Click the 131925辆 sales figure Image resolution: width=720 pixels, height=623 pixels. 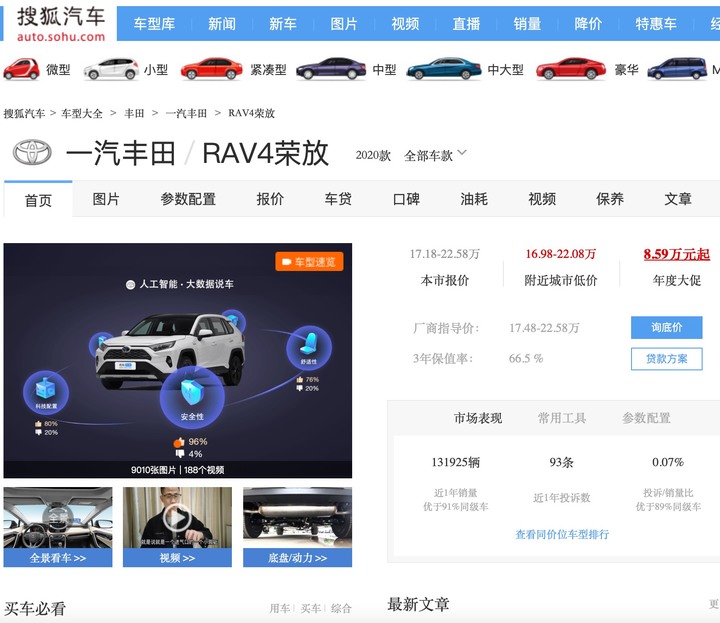tap(456, 462)
